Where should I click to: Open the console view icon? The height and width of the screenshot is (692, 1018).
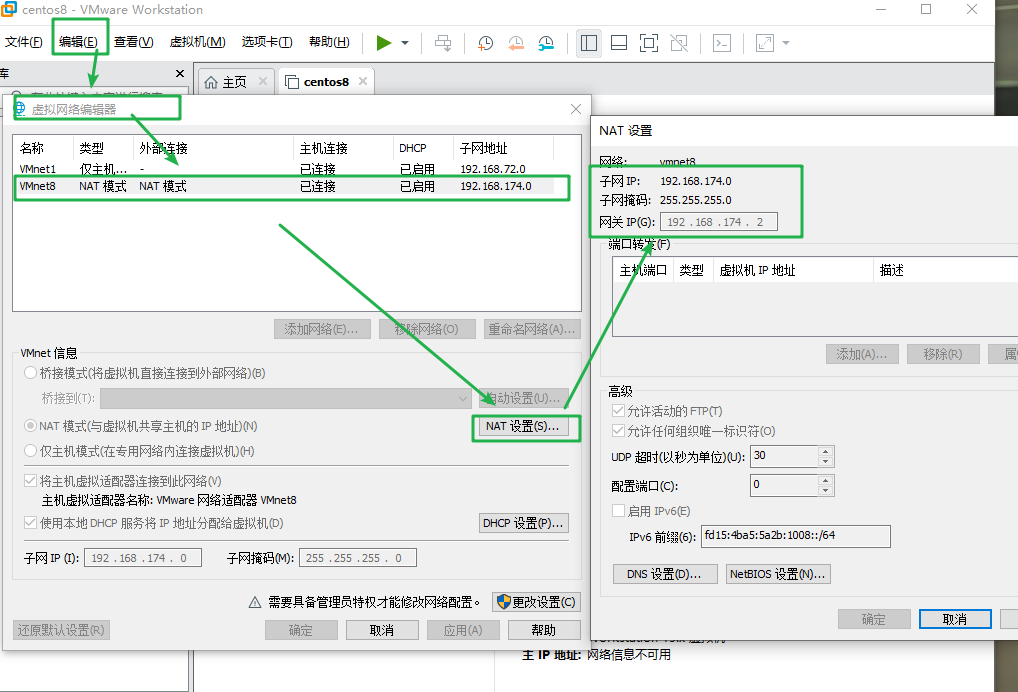point(722,43)
